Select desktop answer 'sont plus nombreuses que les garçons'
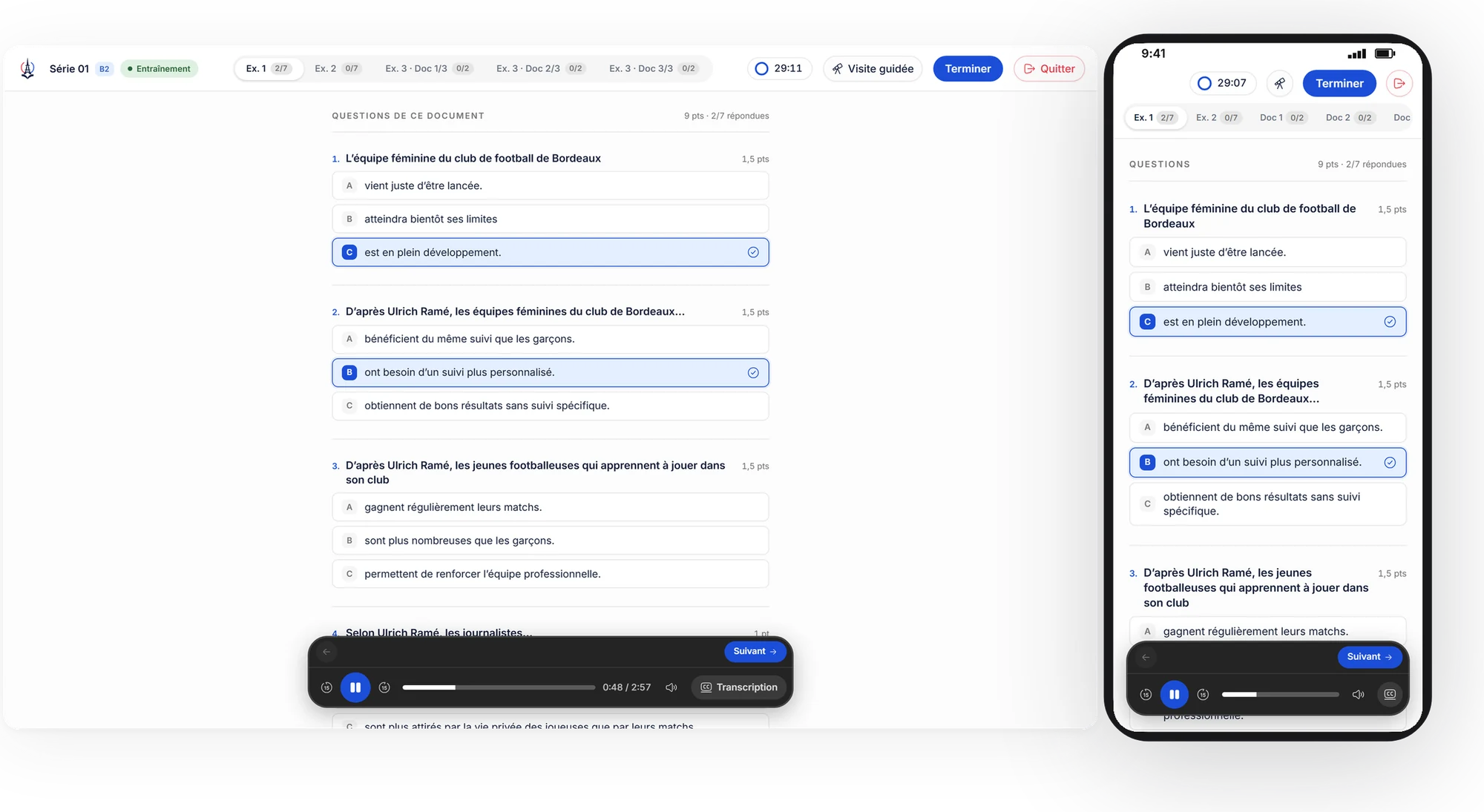Screen dimensions: 1484x812 tap(550, 541)
